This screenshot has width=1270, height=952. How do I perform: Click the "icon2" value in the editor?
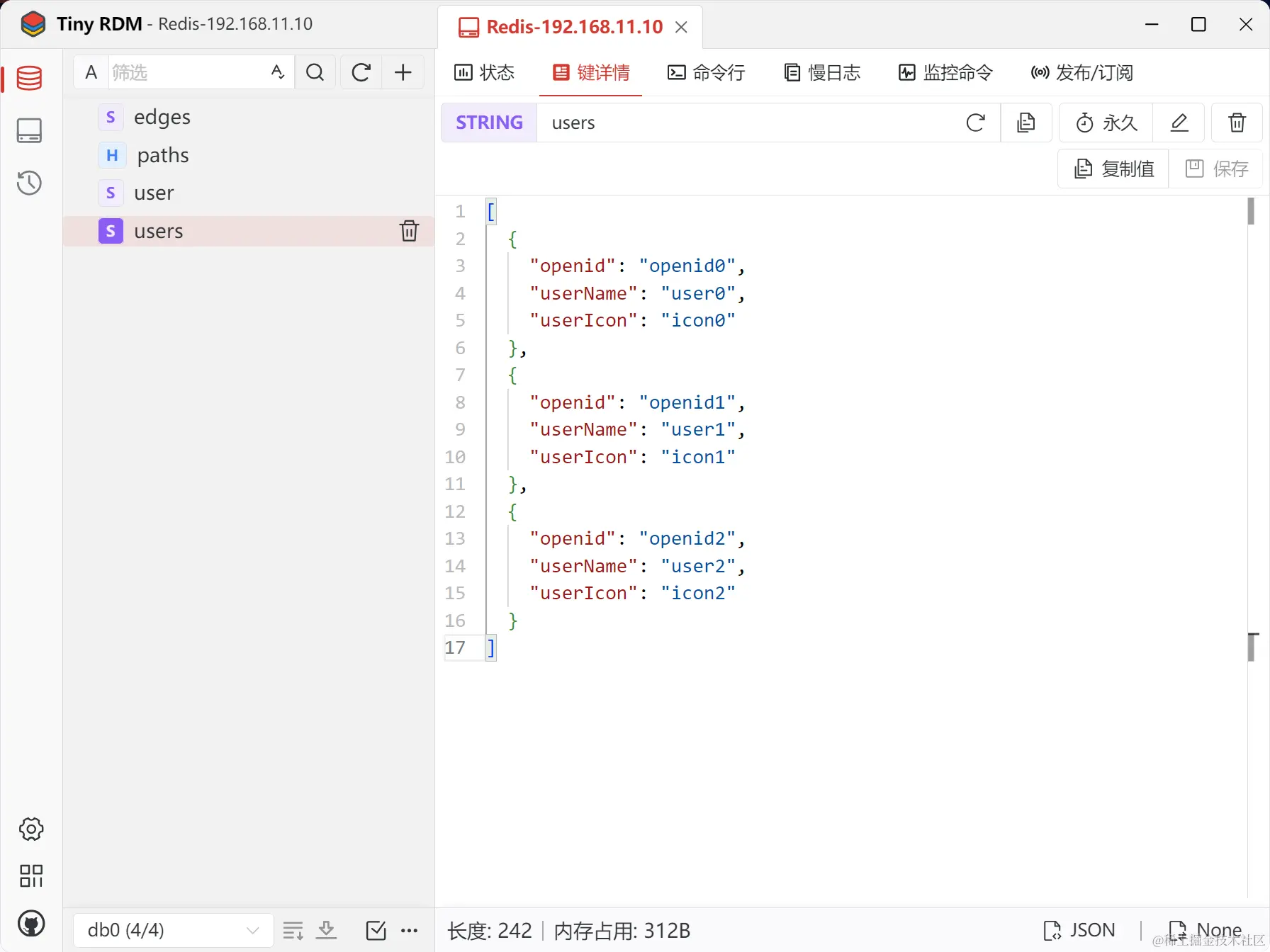pos(698,593)
